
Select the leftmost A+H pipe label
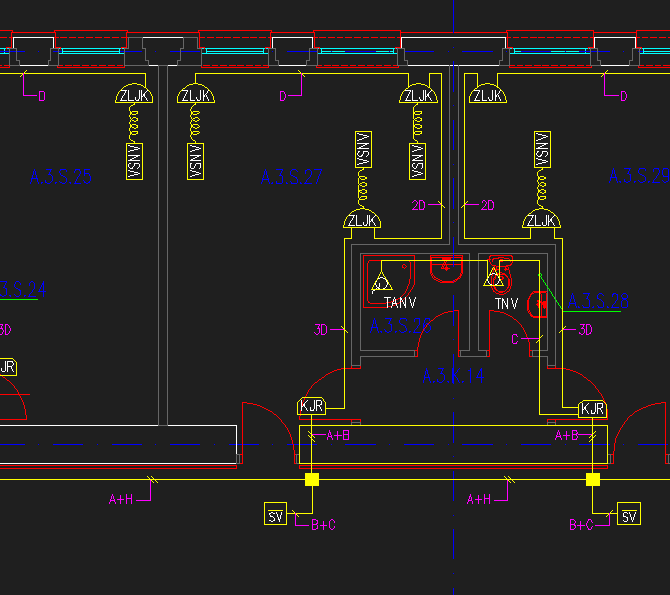(x=121, y=497)
